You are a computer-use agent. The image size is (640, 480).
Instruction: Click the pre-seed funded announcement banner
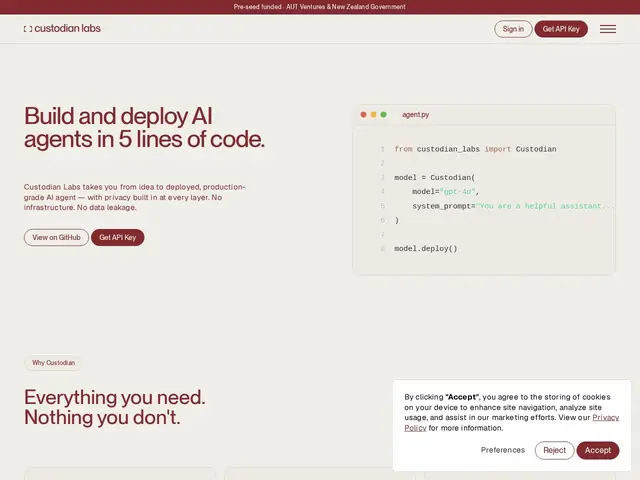pos(320,7)
